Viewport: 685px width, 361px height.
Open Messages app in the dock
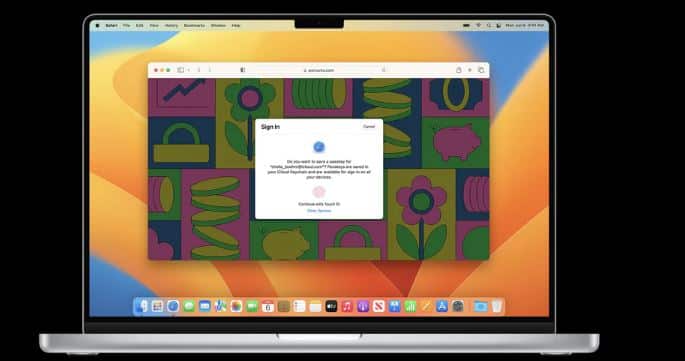pyautogui.click(x=189, y=306)
